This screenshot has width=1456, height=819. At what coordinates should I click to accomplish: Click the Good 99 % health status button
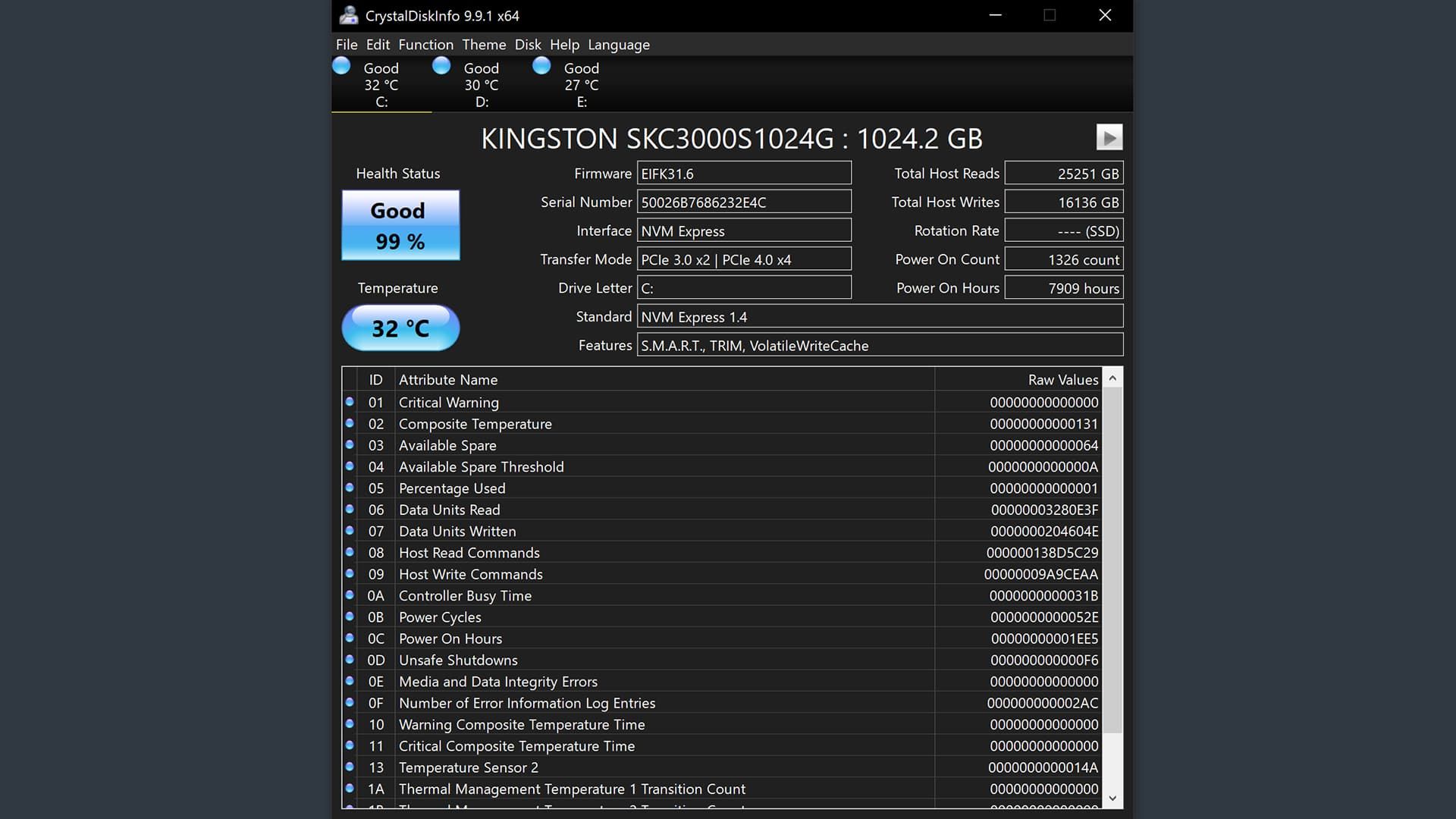tap(400, 225)
